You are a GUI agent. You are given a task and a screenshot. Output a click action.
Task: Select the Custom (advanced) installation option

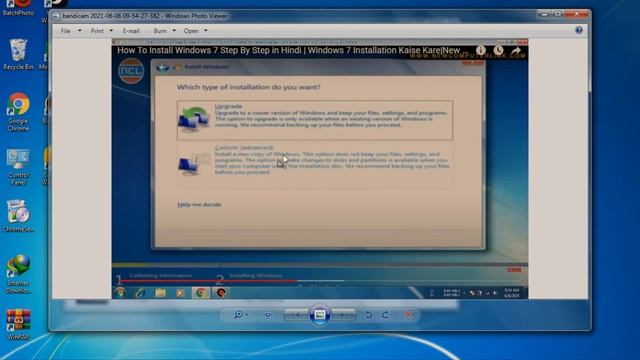point(315,165)
